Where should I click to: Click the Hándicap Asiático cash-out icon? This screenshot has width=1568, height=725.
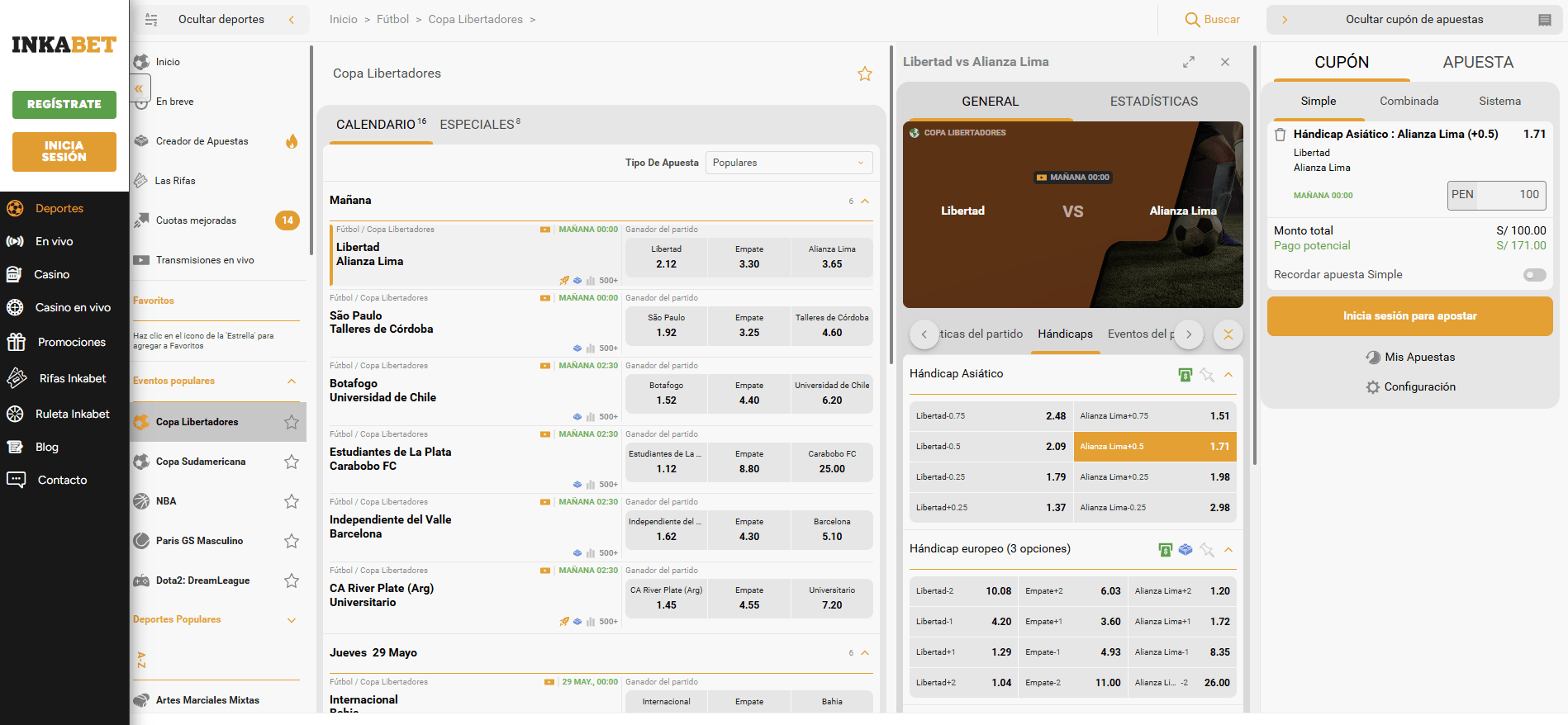tap(1186, 375)
